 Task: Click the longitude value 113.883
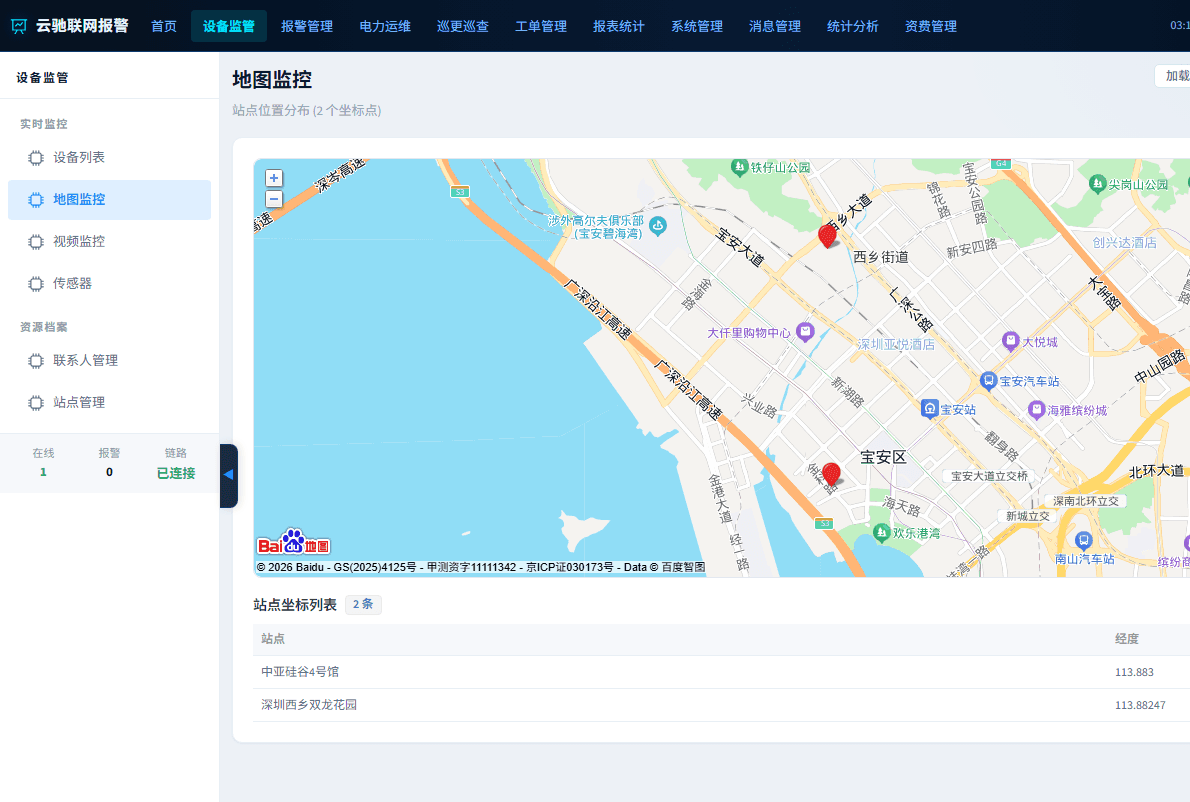coord(1134,672)
